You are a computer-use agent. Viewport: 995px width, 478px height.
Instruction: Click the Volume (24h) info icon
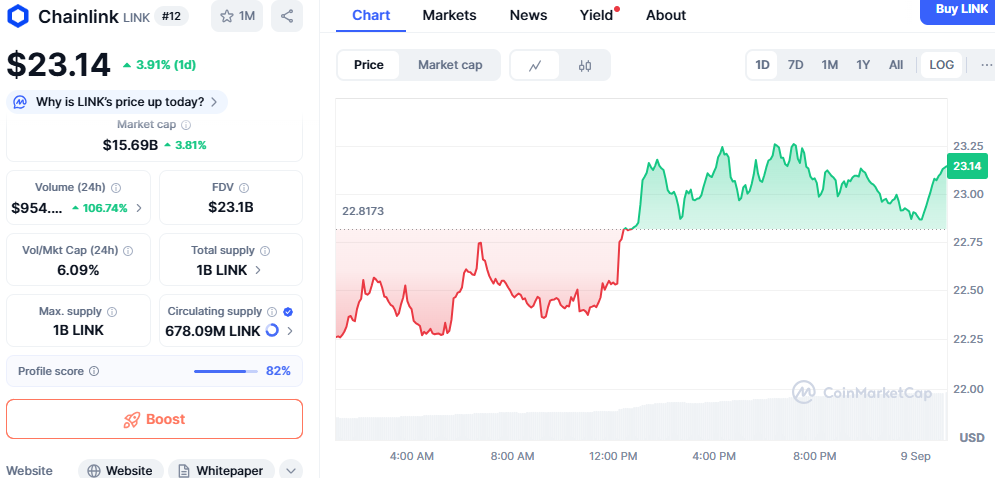point(116,188)
